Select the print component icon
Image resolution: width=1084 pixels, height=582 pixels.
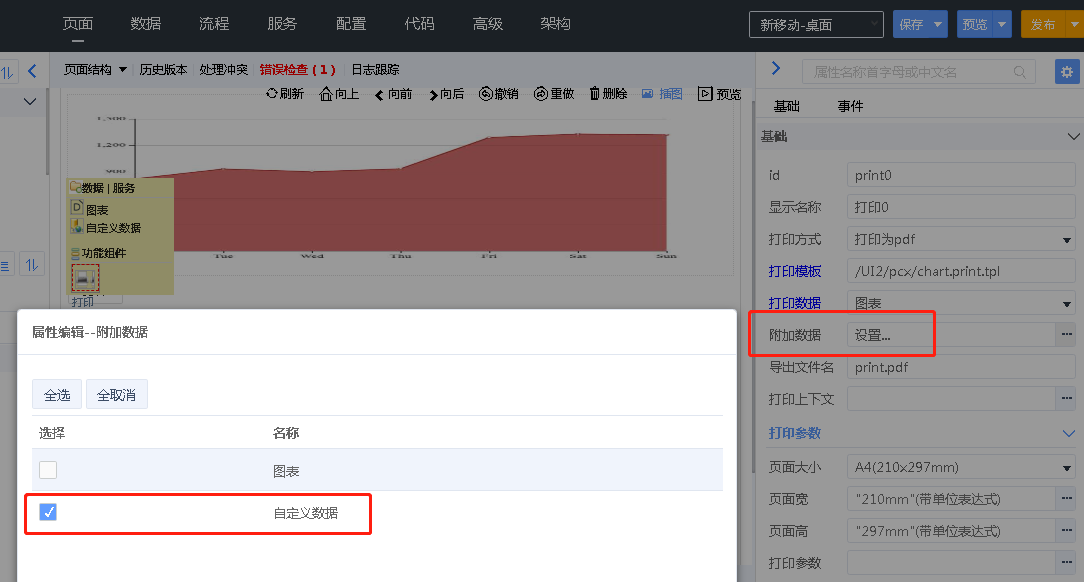[x=85, y=278]
